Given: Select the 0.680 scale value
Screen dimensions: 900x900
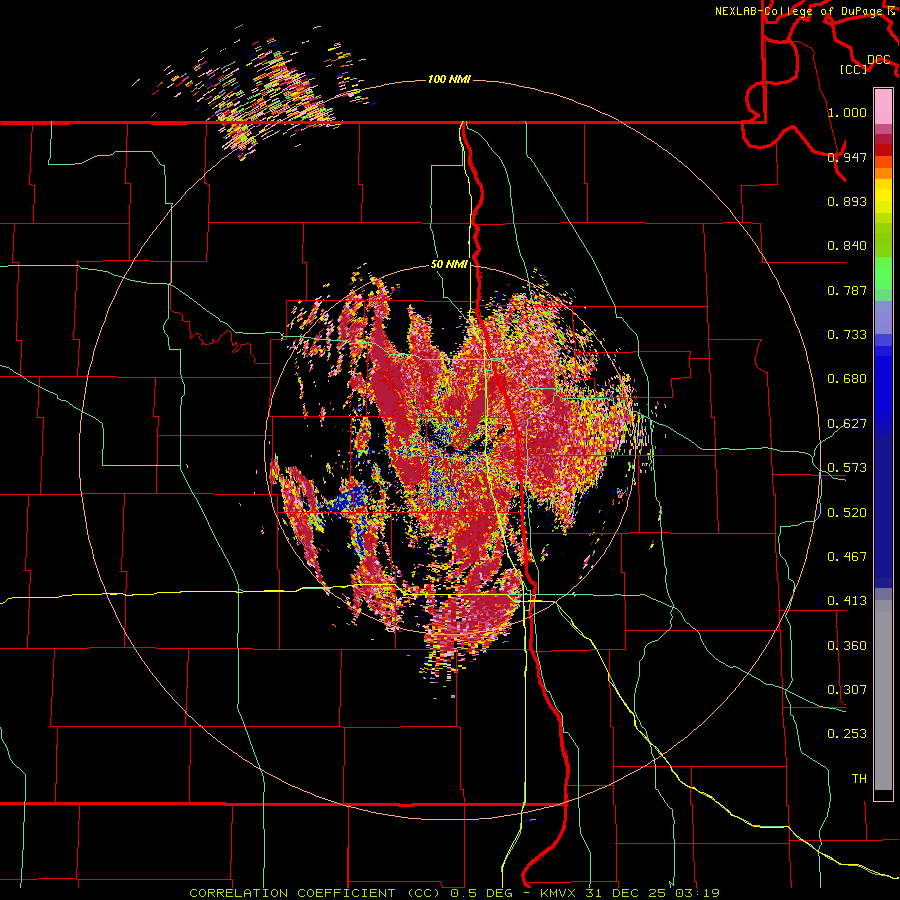Looking at the screenshot, I should click(x=847, y=379).
